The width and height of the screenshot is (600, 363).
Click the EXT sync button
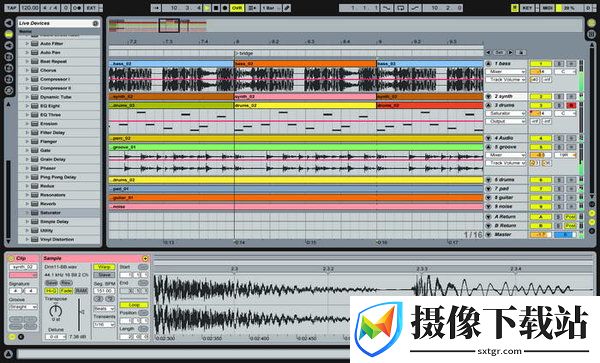(x=91, y=8)
